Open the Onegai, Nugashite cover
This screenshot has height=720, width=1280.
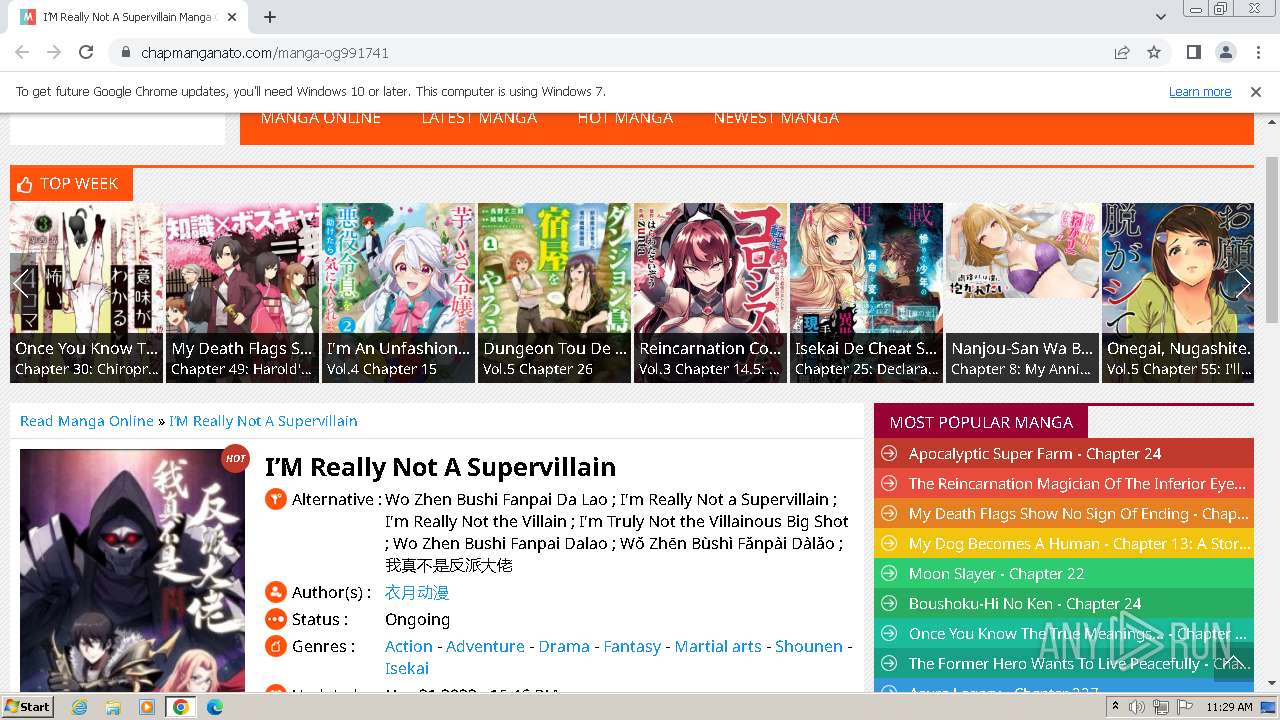pos(1178,292)
